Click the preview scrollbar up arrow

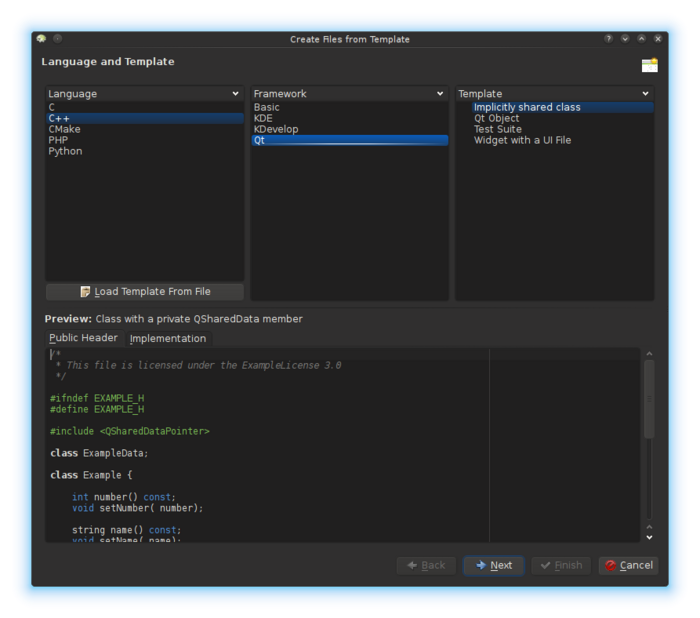tap(649, 354)
